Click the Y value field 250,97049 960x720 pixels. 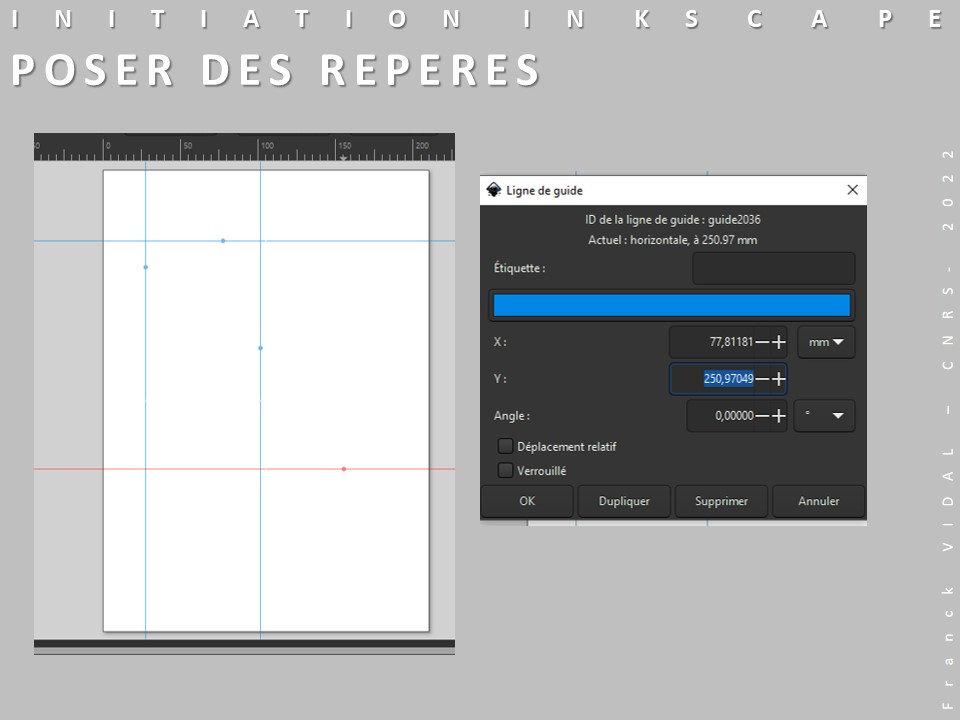[x=713, y=379]
